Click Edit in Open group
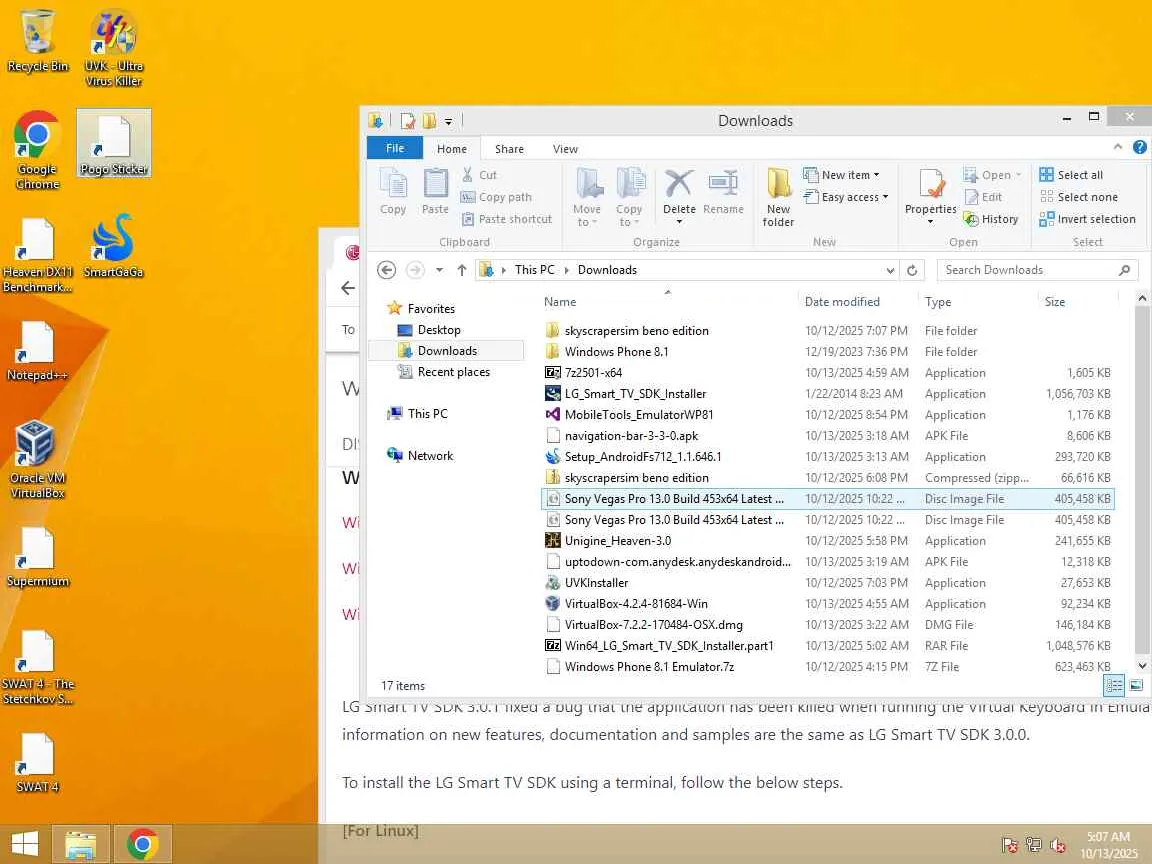The height and width of the screenshot is (864, 1152). (983, 197)
